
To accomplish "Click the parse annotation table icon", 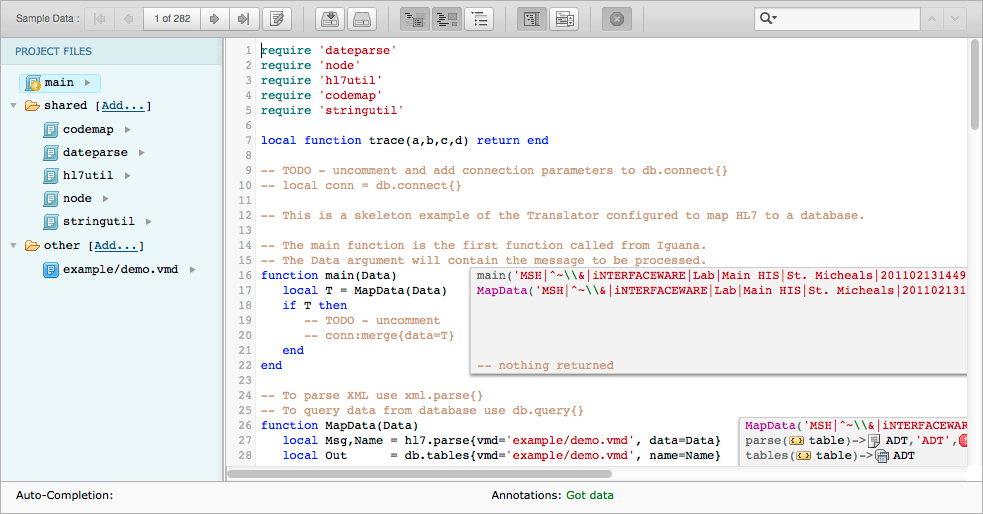I will coord(796,441).
